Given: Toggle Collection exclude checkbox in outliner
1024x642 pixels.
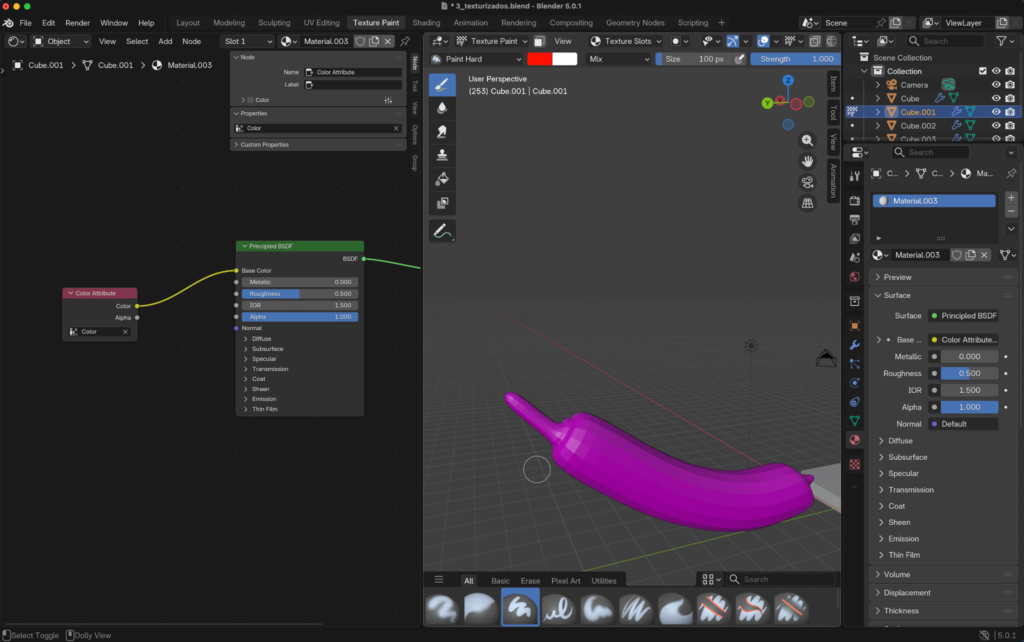Looking at the screenshot, I should 982,71.
